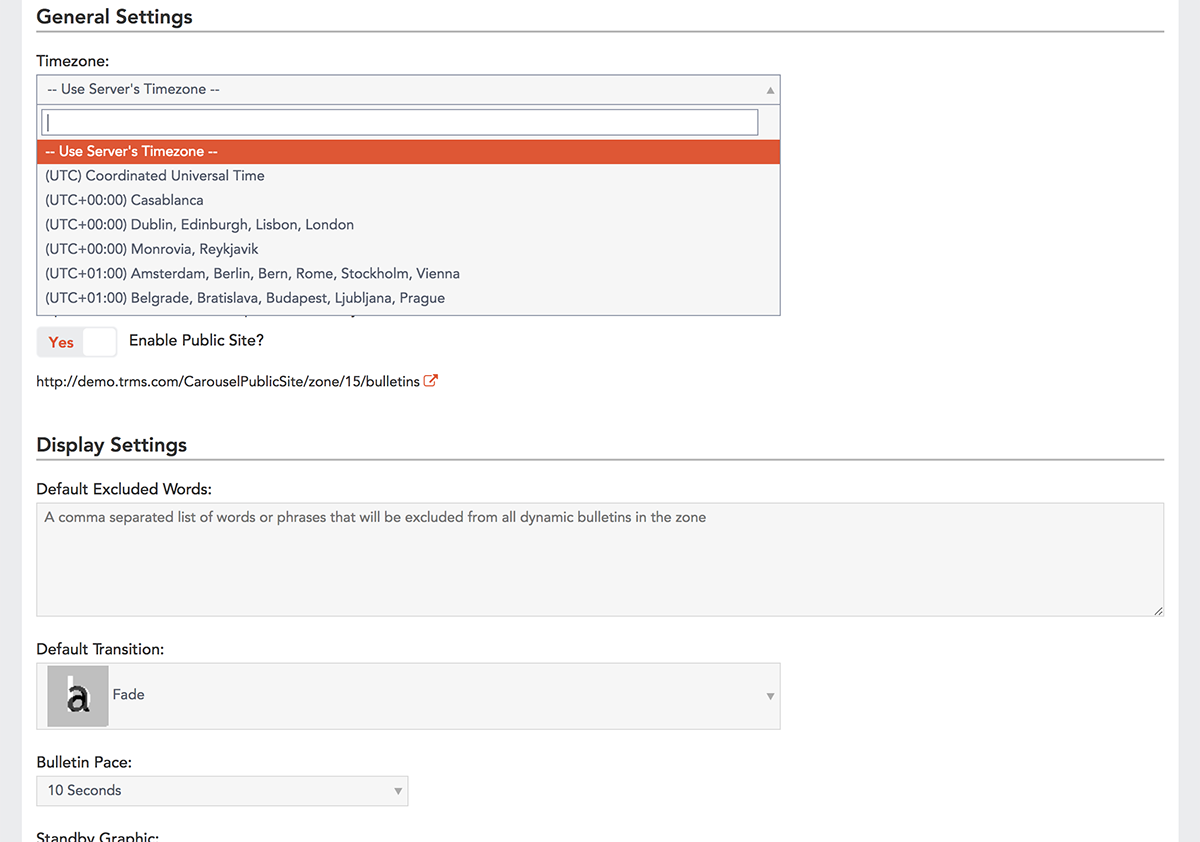Open the Default Transition dropdown
The image size is (1200, 842).
(x=770, y=696)
